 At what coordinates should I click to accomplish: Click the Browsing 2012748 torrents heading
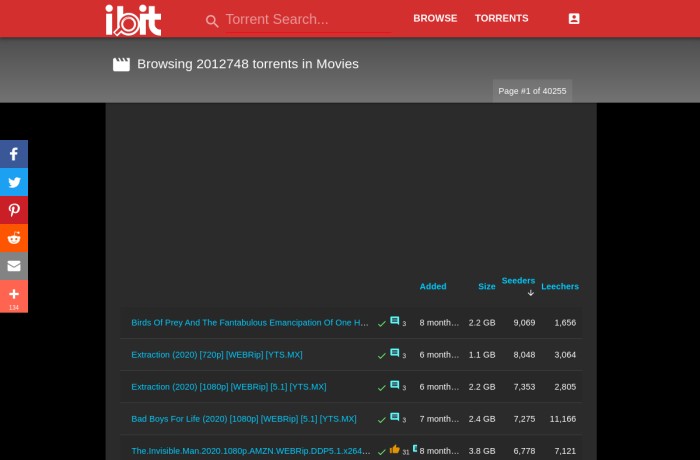coord(248,64)
